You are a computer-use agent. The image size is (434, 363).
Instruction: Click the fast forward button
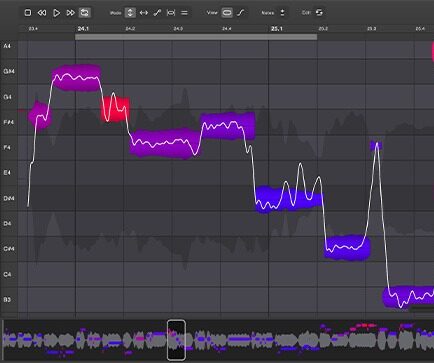[70, 13]
